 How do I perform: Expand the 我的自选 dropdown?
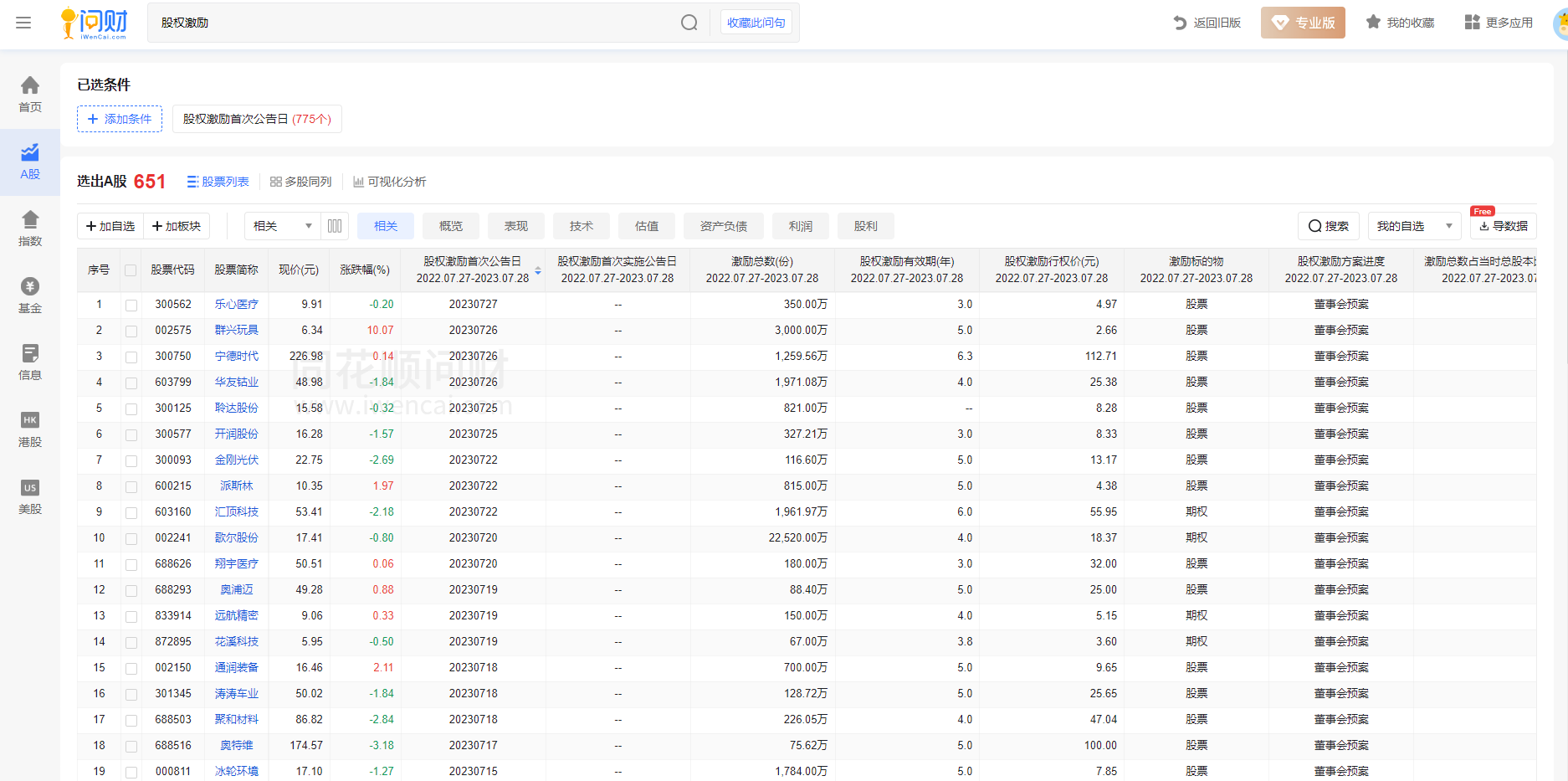coord(1415,226)
